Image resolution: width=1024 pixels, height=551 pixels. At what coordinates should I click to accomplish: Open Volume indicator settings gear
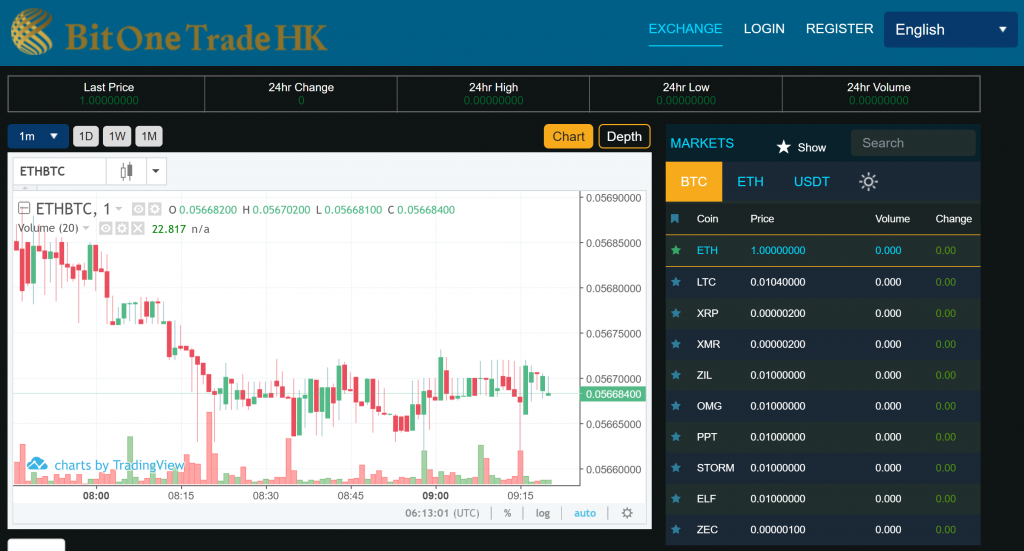pyautogui.click(x=122, y=228)
